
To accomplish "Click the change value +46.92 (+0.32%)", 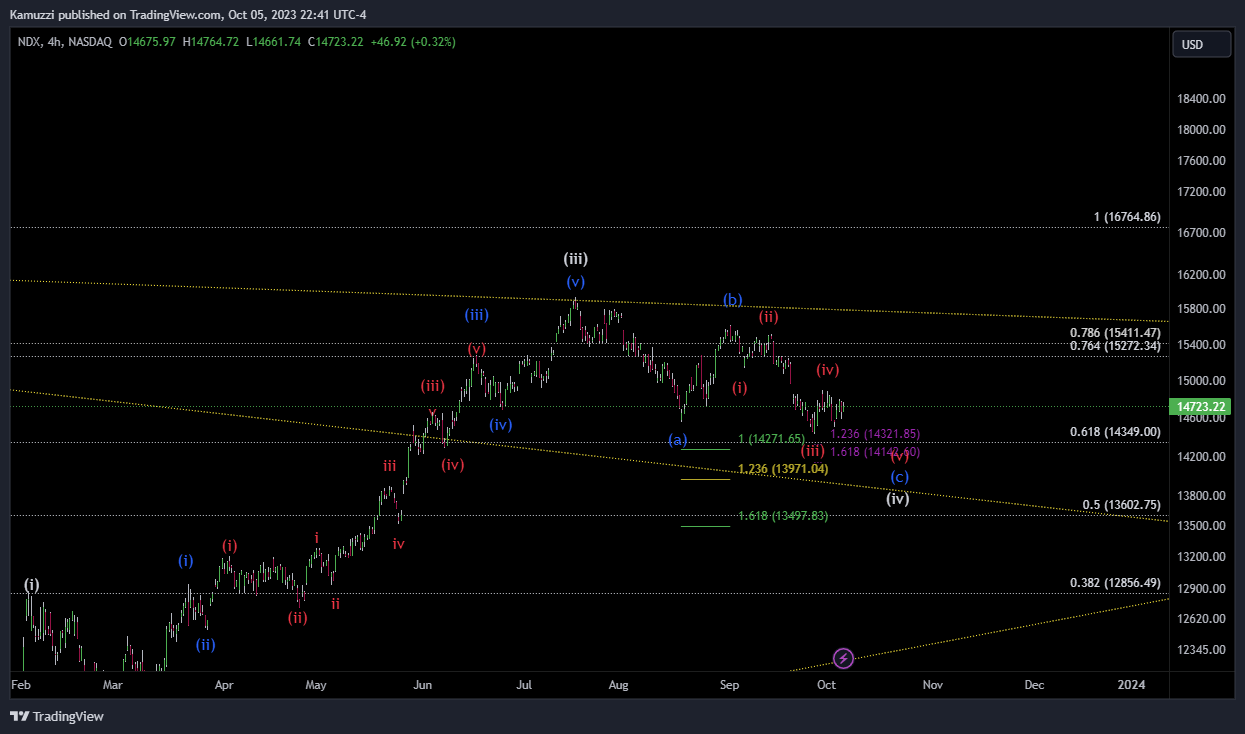I will click(x=413, y=41).
